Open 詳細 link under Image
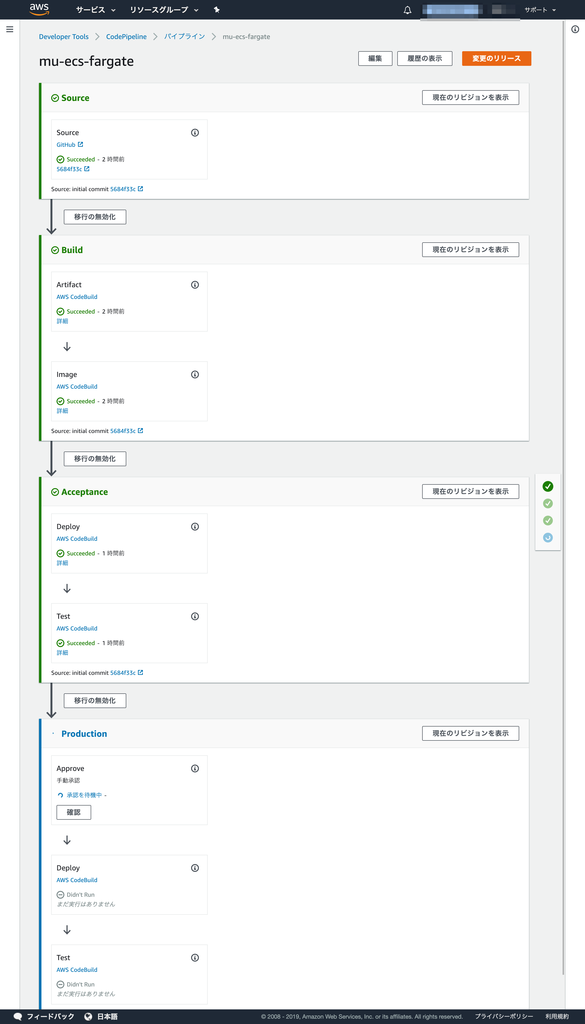This screenshot has height=1024, width=585. click(x=62, y=411)
